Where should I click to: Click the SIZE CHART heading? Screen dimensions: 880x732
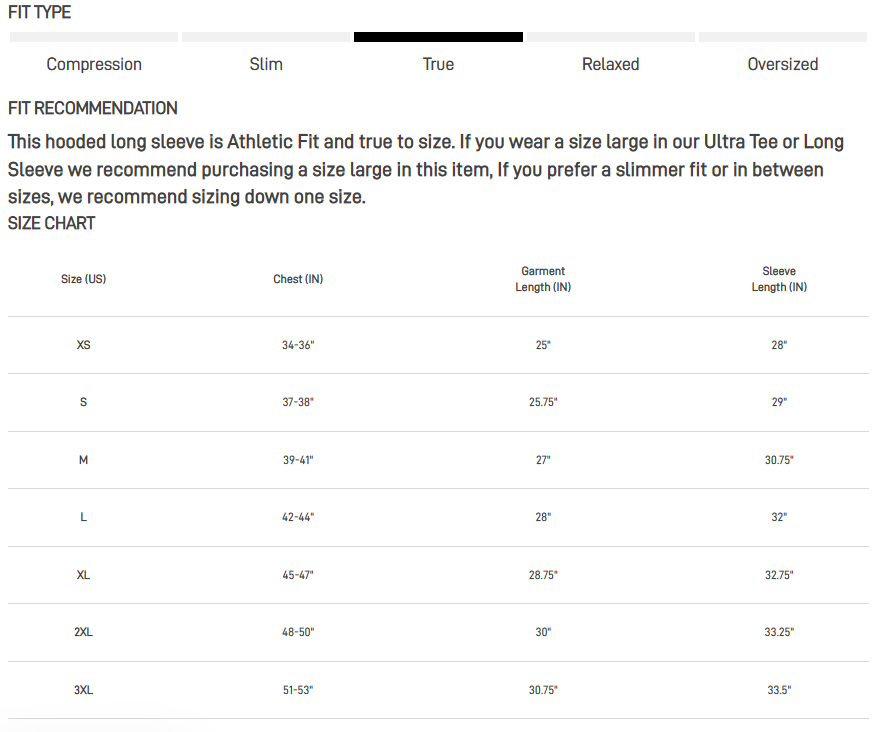pyautogui.click(x=52, y=223)
